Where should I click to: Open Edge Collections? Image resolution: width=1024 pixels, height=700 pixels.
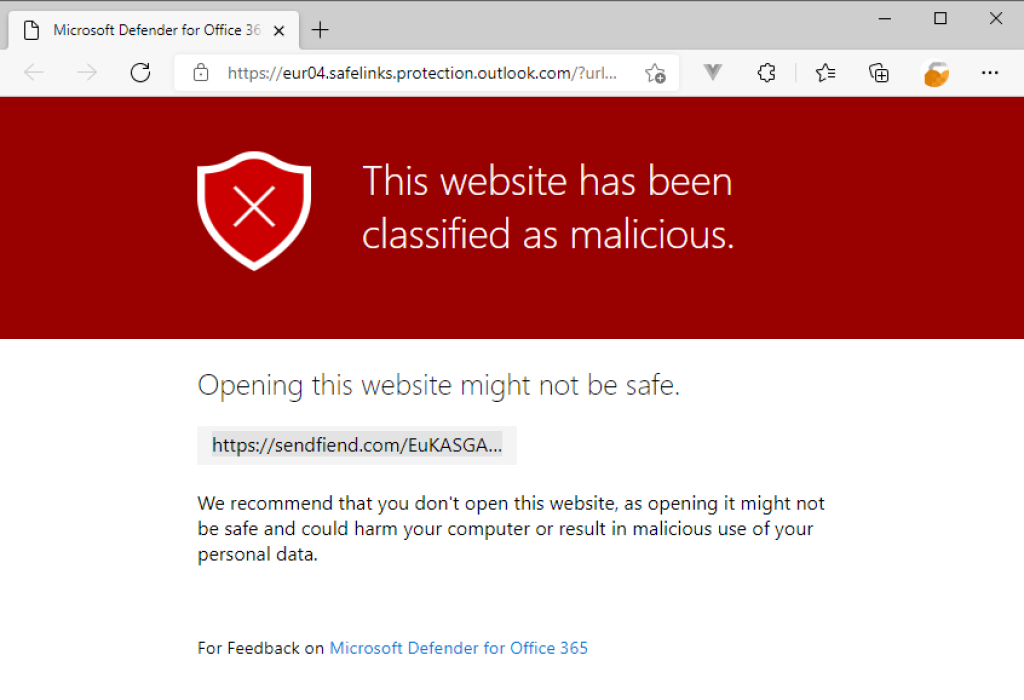pyautogui.click(x=879, y=72)
